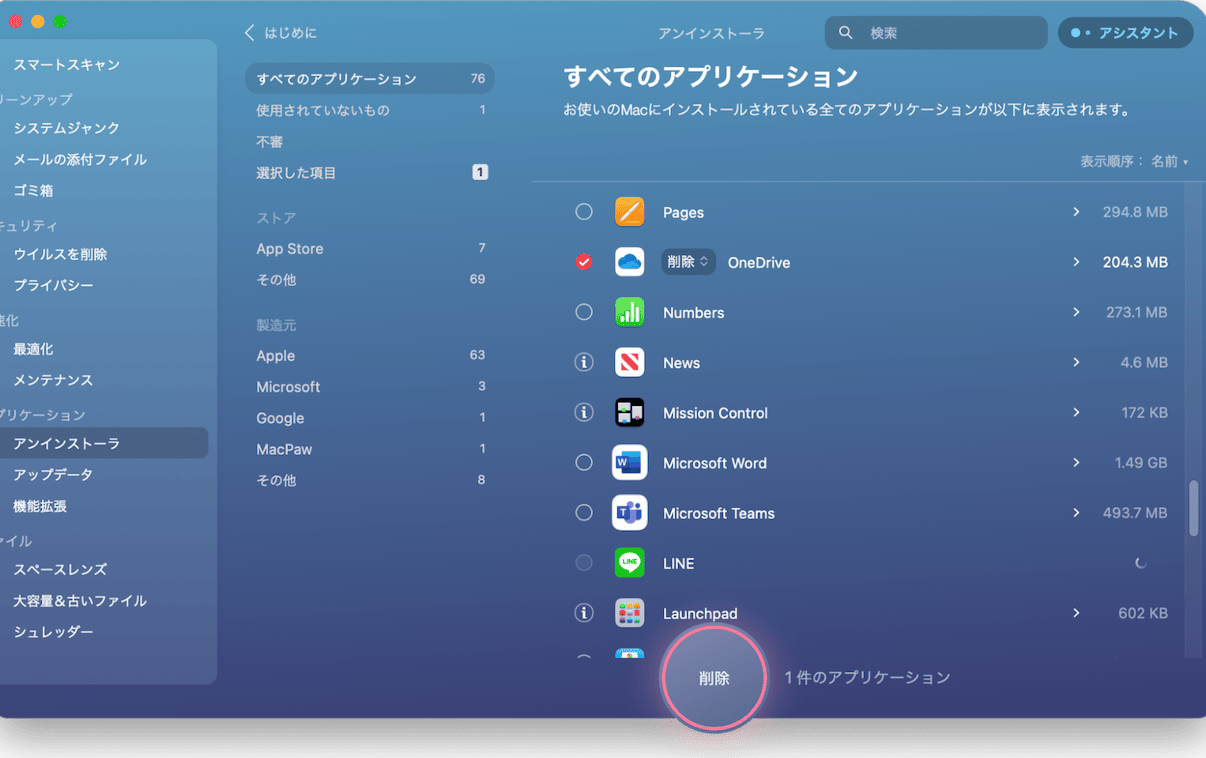Expand the Microsoft Word row chevron
1206x758 pixels.
point(1076,462)
